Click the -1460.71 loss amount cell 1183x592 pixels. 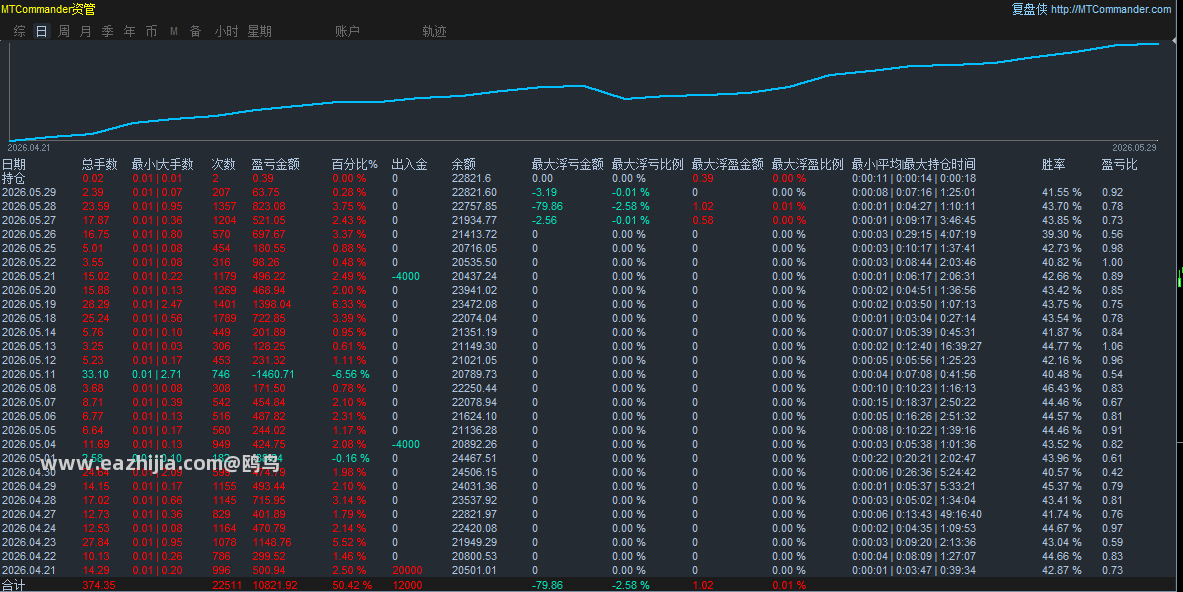pos(273,374)
